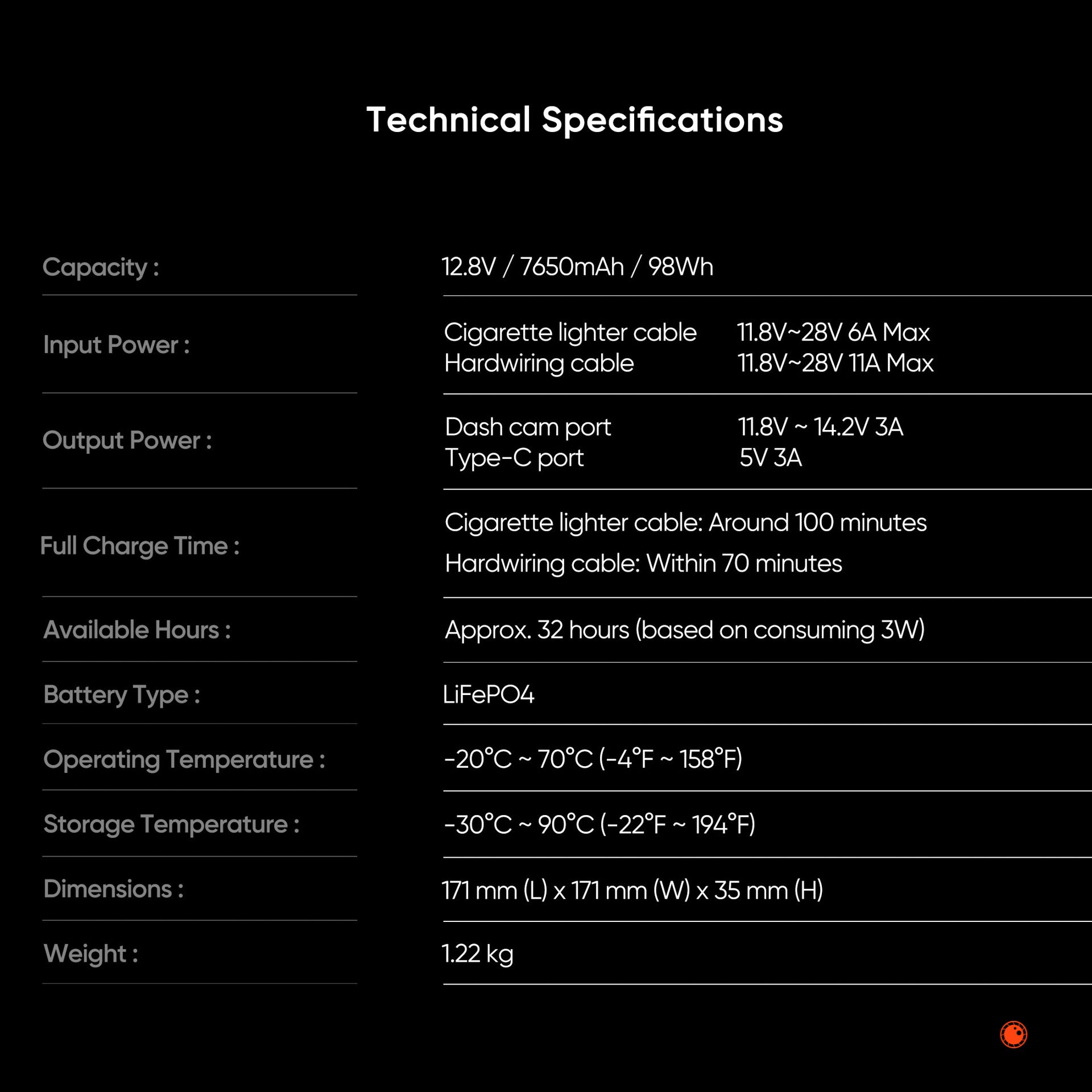Click the Type-C port text
The width and height of the screenshot is (1092, 1092).
514,458
